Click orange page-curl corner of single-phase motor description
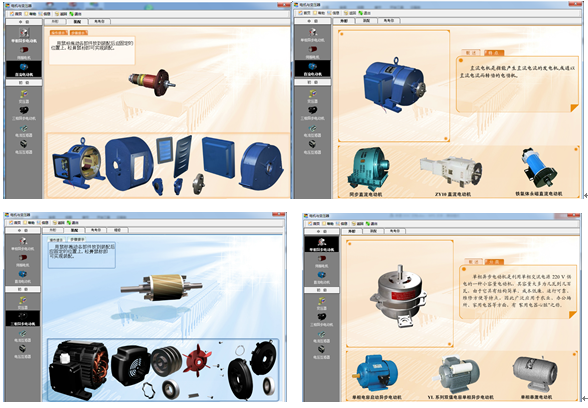The width and height of the screenshot is (588, 408). (573, 315)
